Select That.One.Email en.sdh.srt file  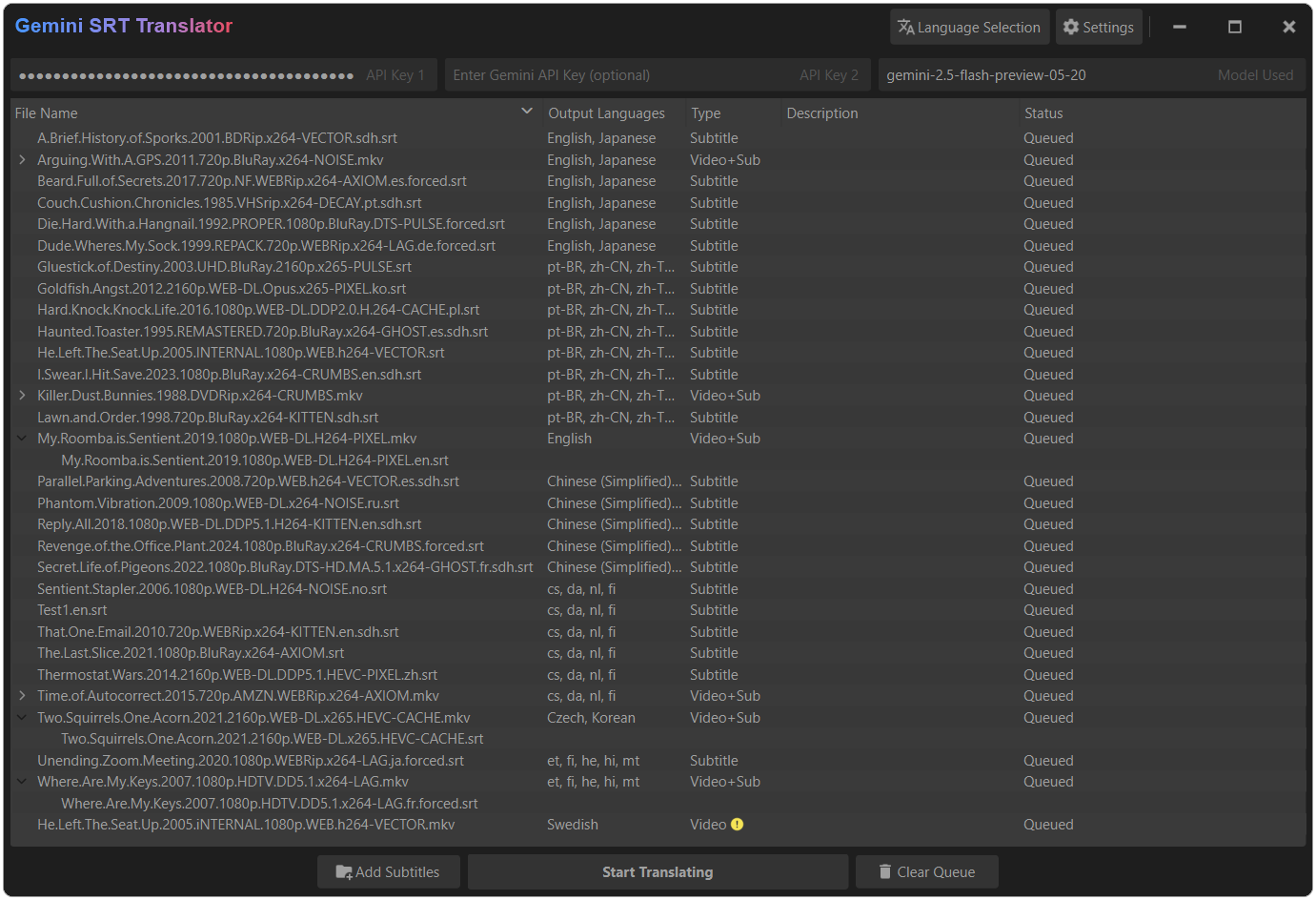217,632
